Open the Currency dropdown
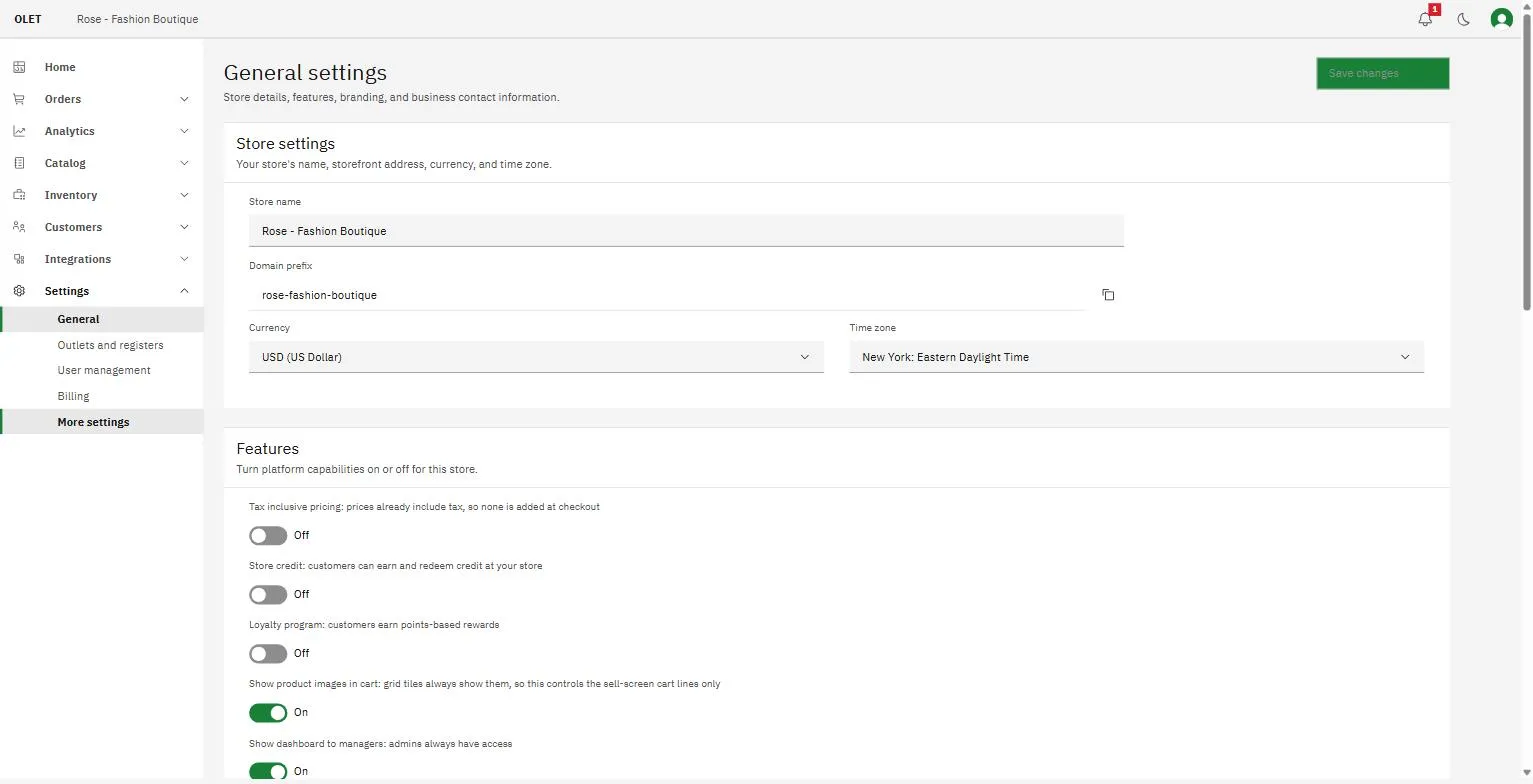Viewport: 1533px width, 784px height. pyautogui.click(x=536, y=357)
